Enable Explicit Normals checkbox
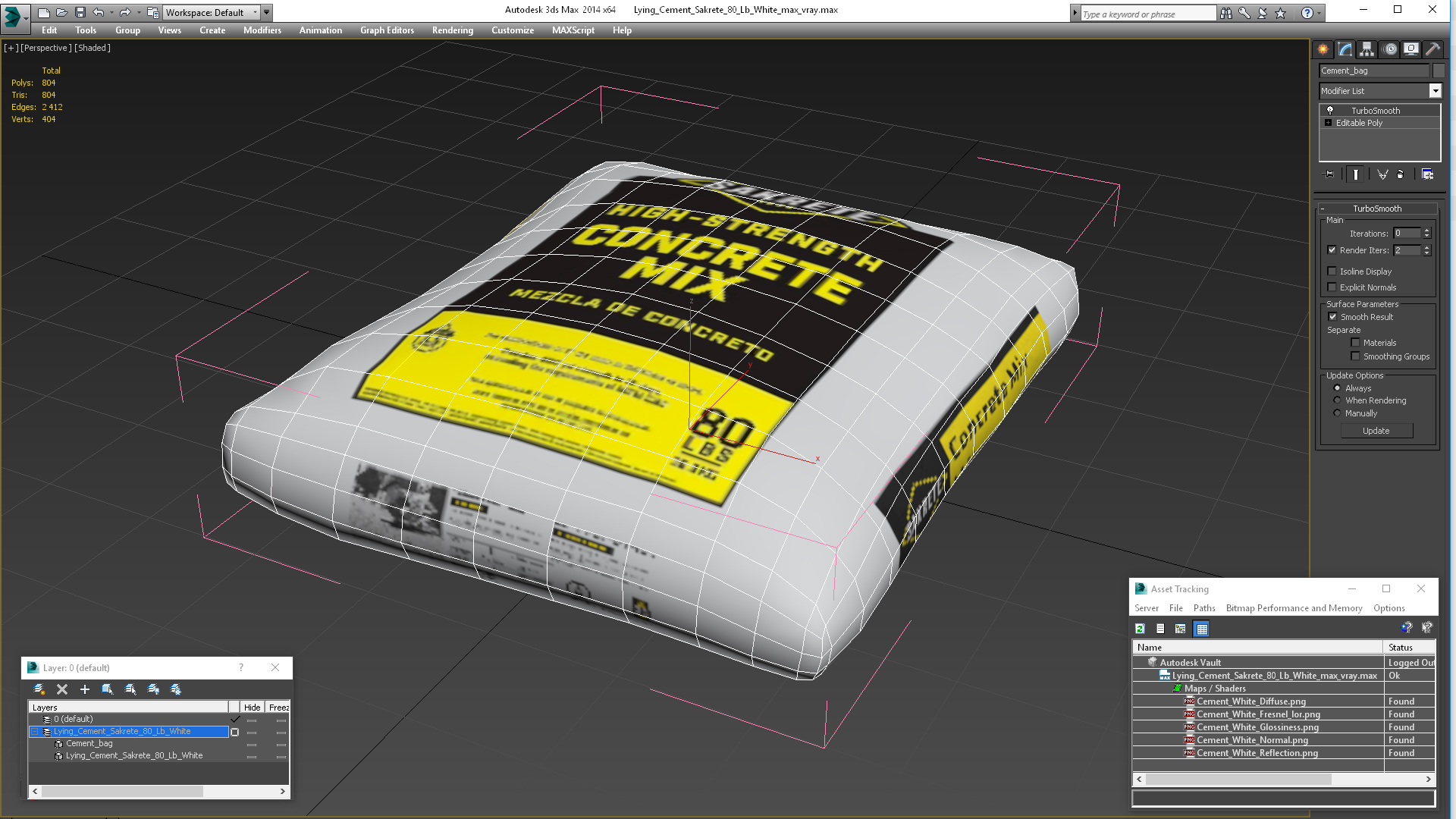 click(1332, 287)
